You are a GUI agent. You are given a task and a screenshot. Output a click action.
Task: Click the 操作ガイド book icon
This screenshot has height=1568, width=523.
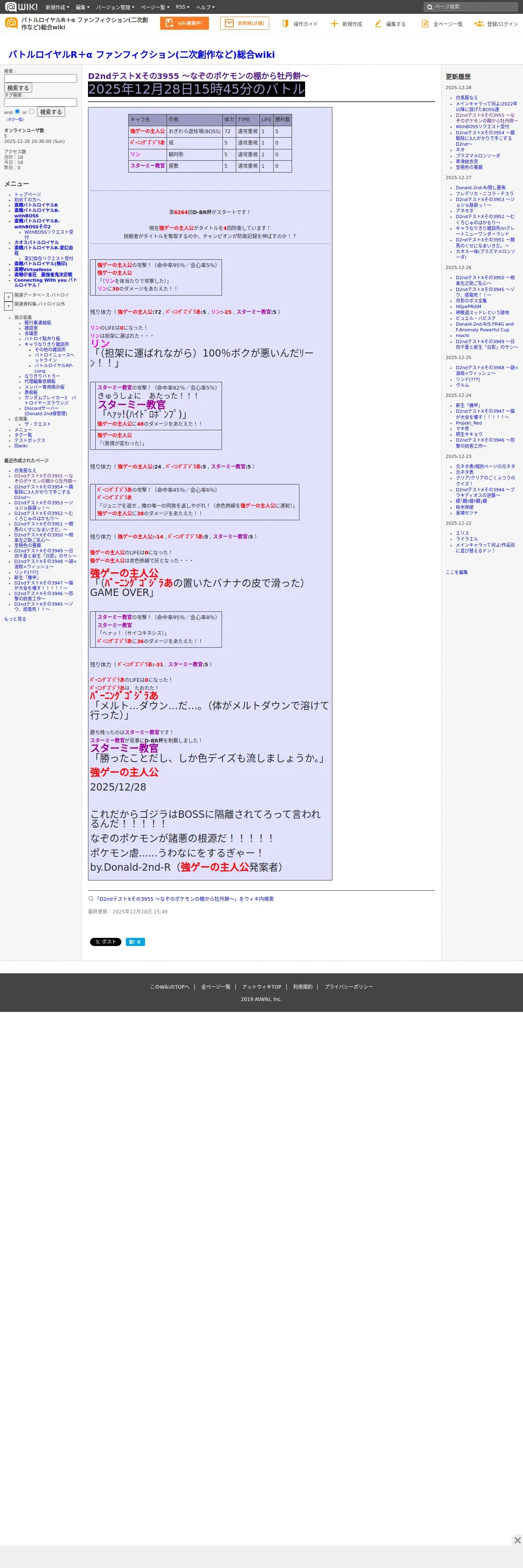pyautogui.click(x=285, y=24)
